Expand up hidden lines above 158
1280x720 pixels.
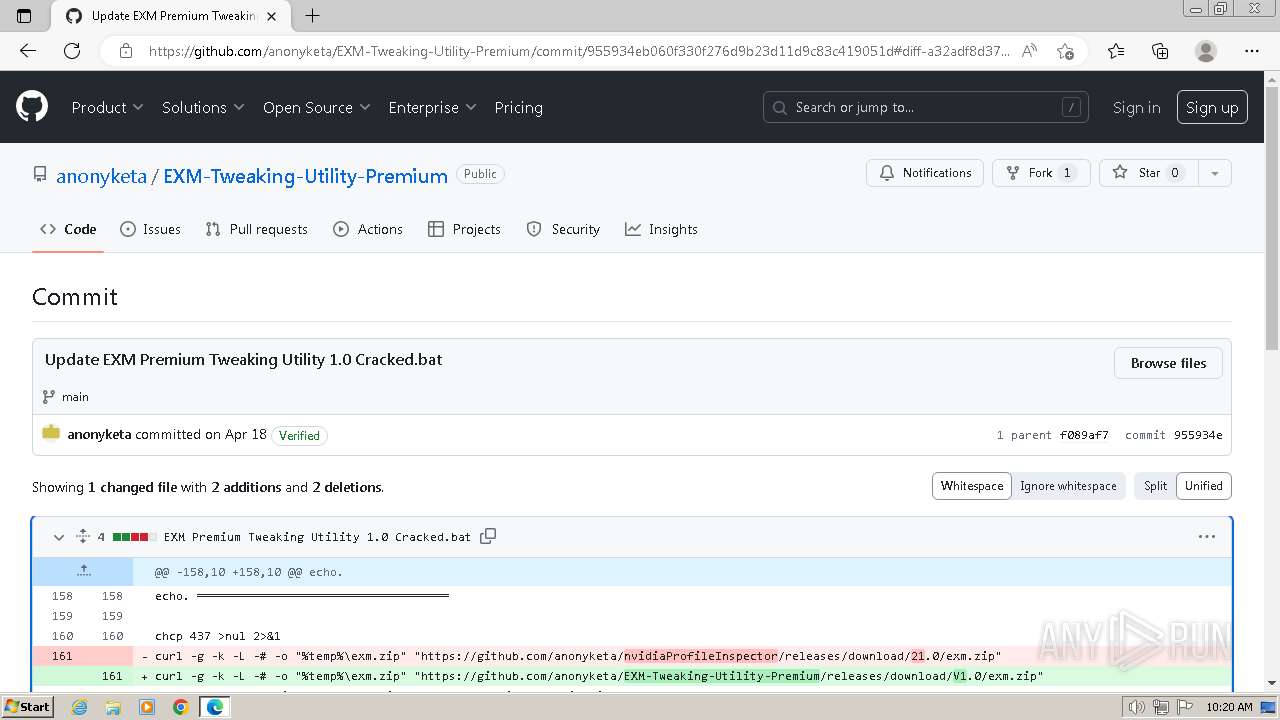83,571
